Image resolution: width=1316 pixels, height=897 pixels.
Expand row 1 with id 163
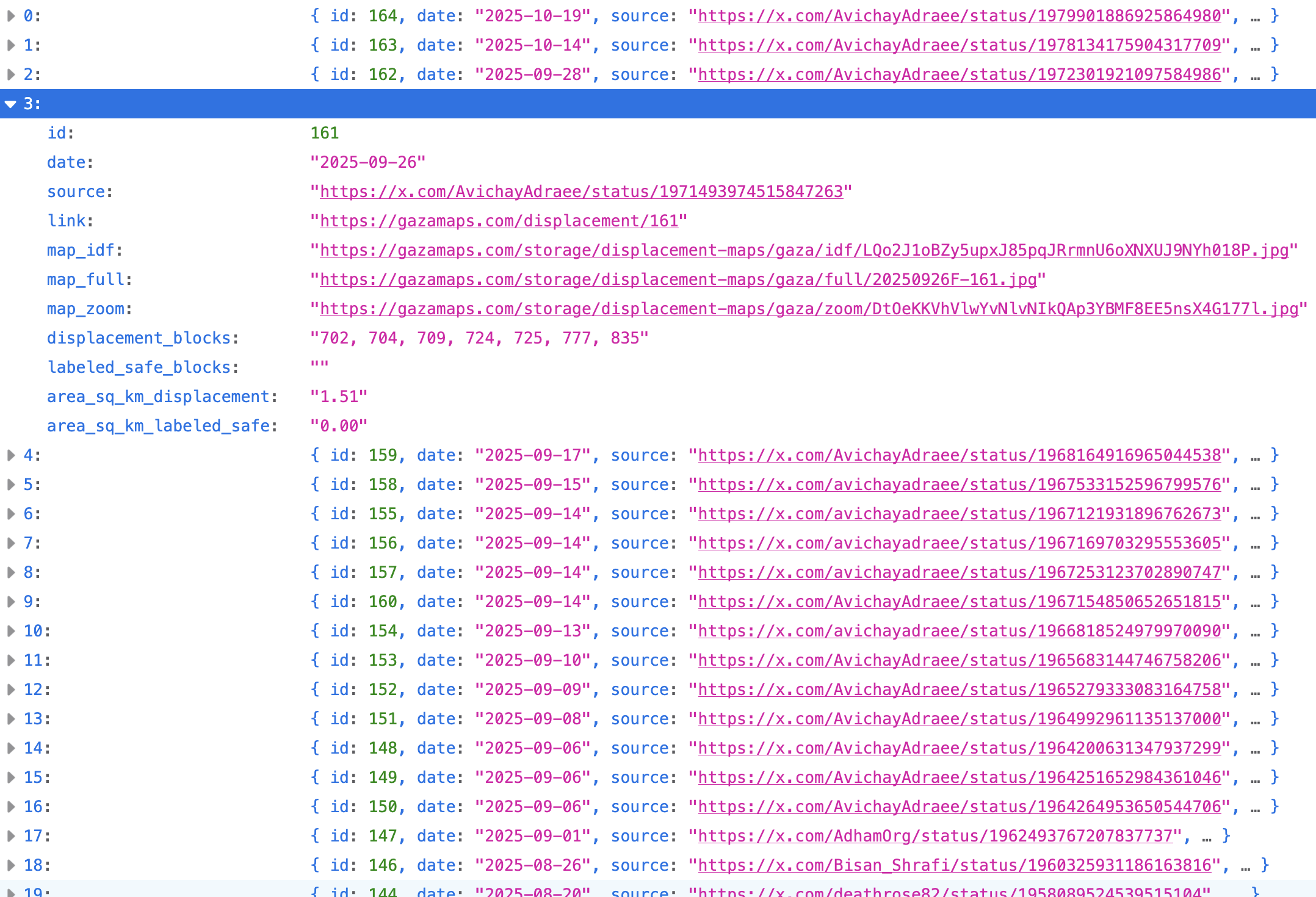tap(10, 45)
